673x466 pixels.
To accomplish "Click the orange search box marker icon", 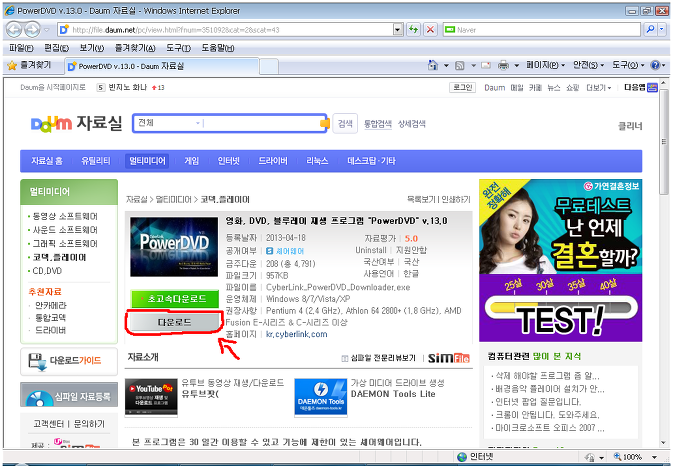I will [324, 124].
